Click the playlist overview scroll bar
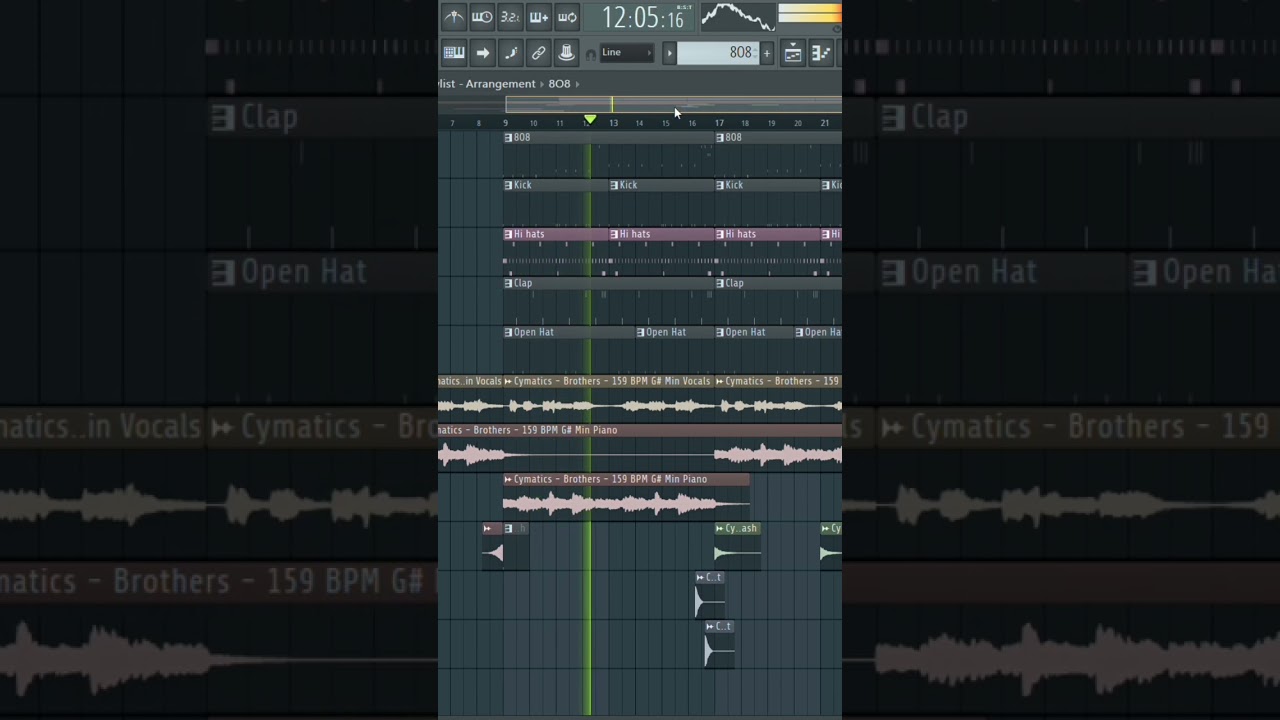 pos(673,104)
